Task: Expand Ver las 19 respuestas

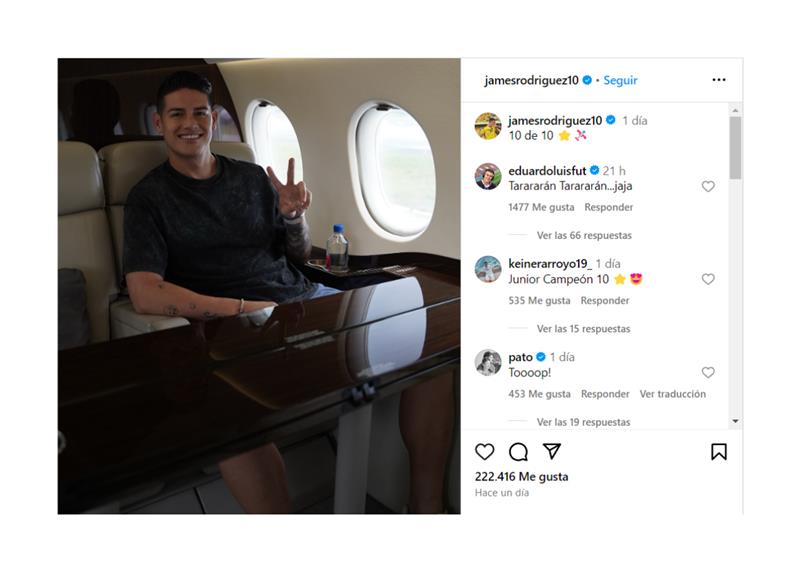Action: 583,422
